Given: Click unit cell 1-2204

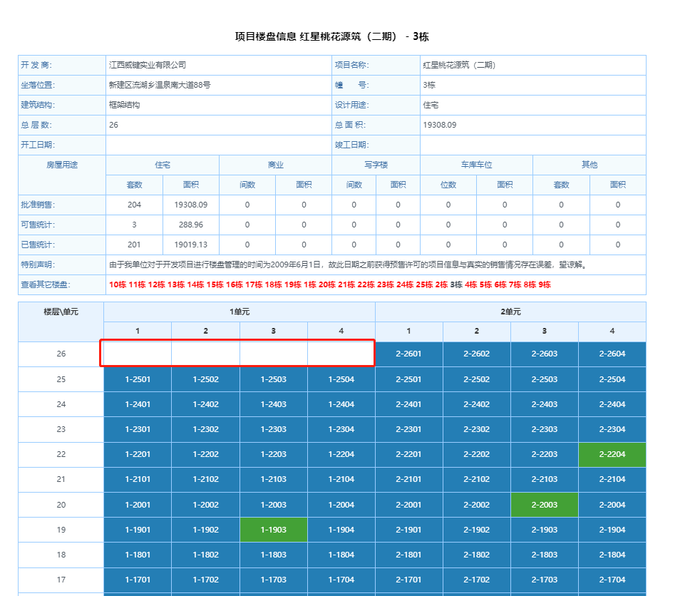Looking at the screenshot, I should (x=341, y=454).
